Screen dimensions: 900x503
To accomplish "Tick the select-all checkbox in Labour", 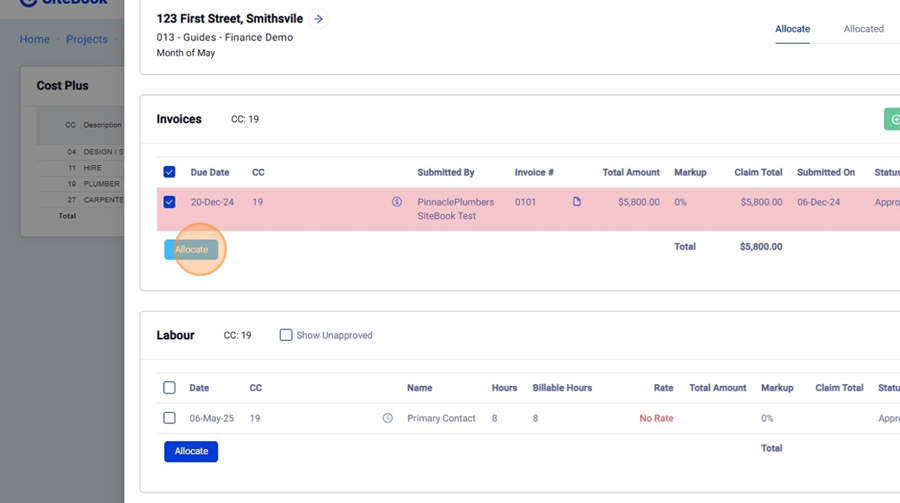I will coord(169,388).
